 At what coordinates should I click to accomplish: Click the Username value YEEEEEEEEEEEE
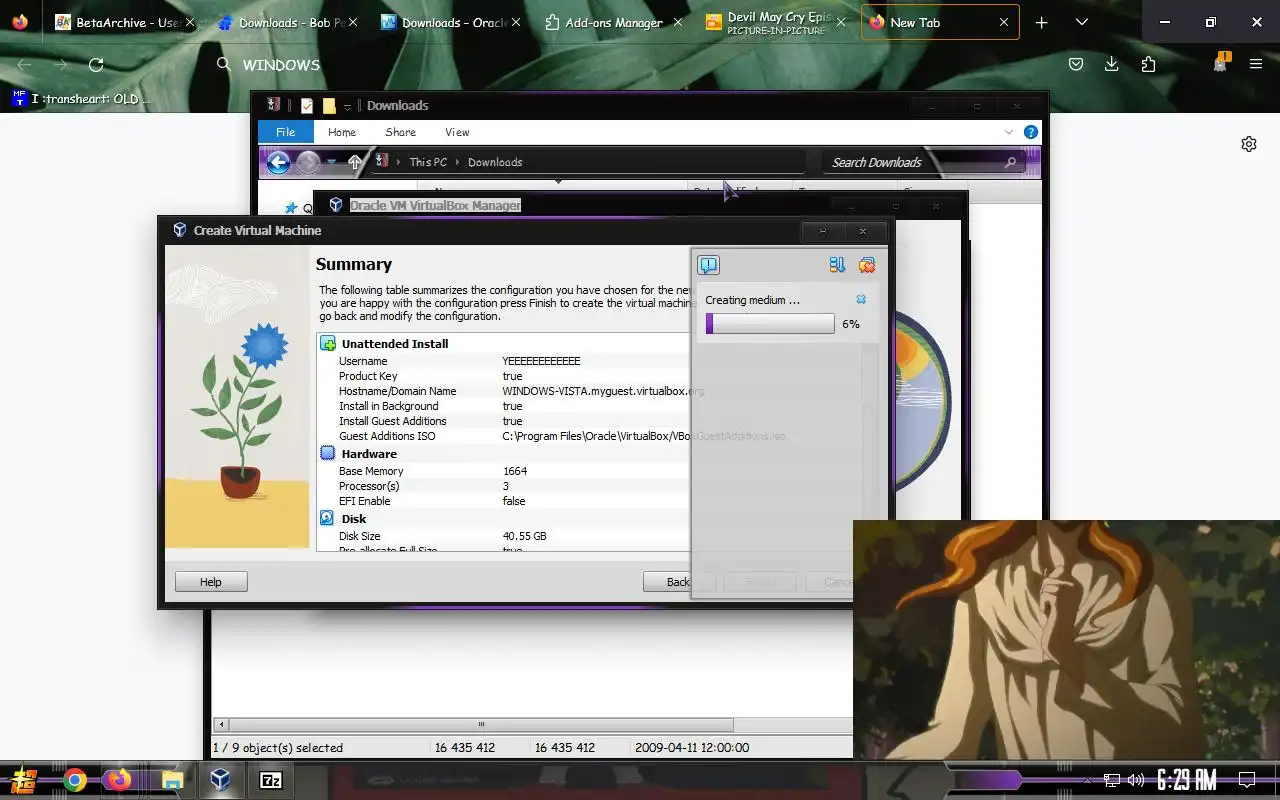pyautogui.click(x=541, y=361)
